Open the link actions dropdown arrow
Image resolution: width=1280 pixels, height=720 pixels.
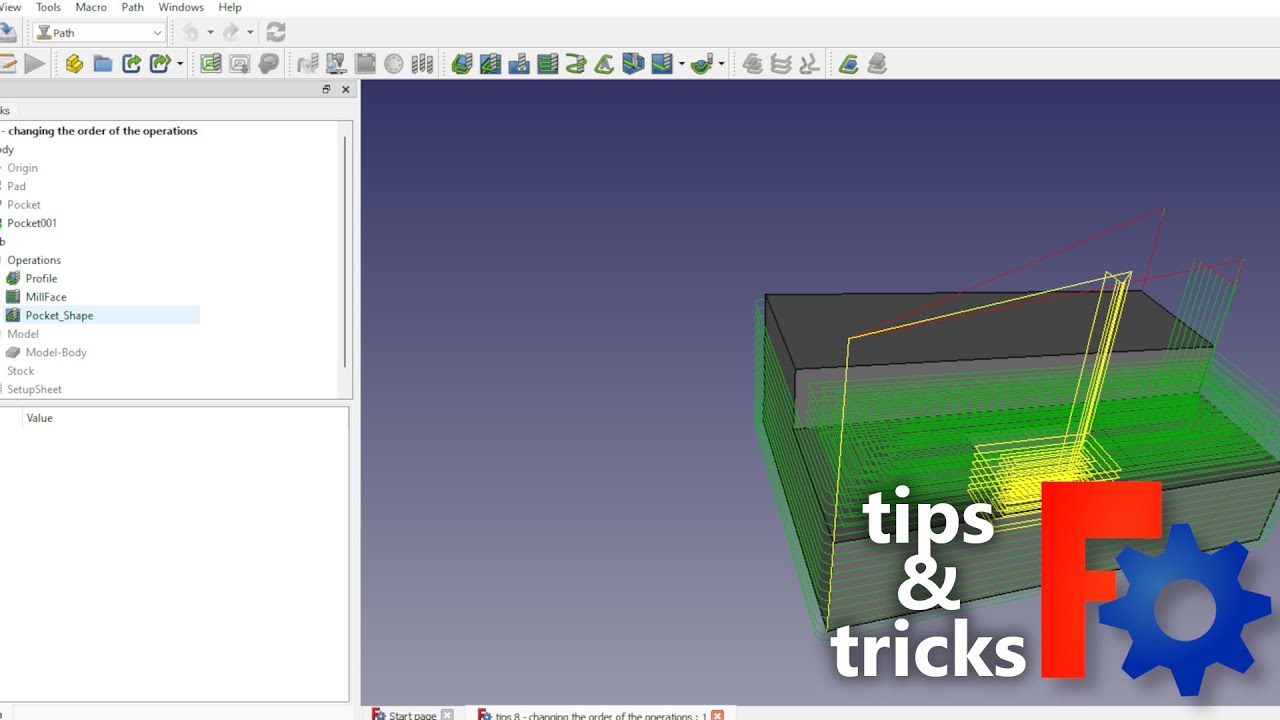click(x=180, y=64)
